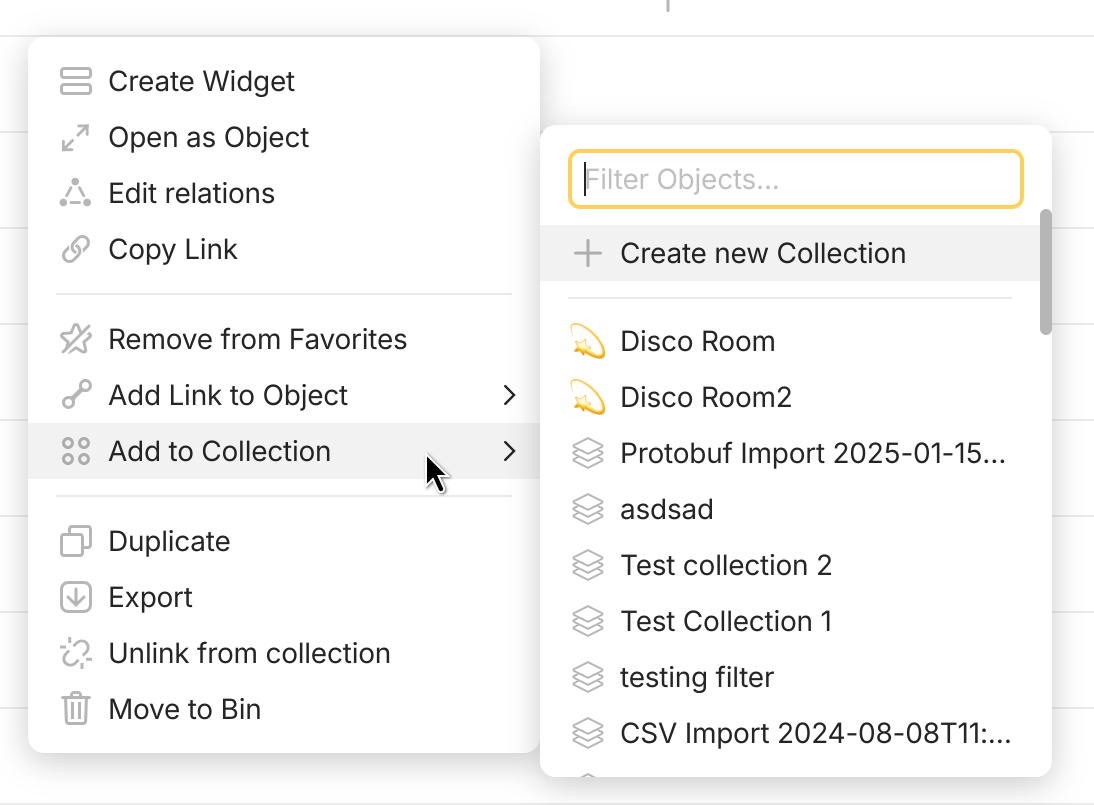This screenshot has height=805, width=1094.
Task: Click the Duplicate icon
Action: 76,542
